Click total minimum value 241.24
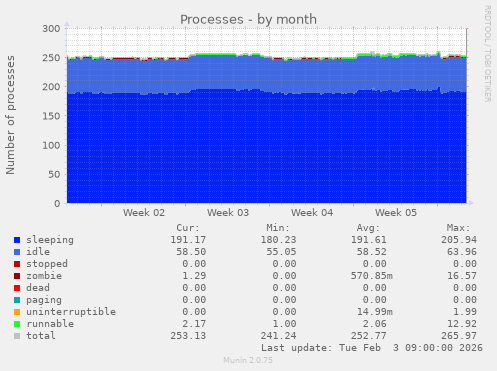Viewport: 497px width, 371px height. tap(278, 336)
